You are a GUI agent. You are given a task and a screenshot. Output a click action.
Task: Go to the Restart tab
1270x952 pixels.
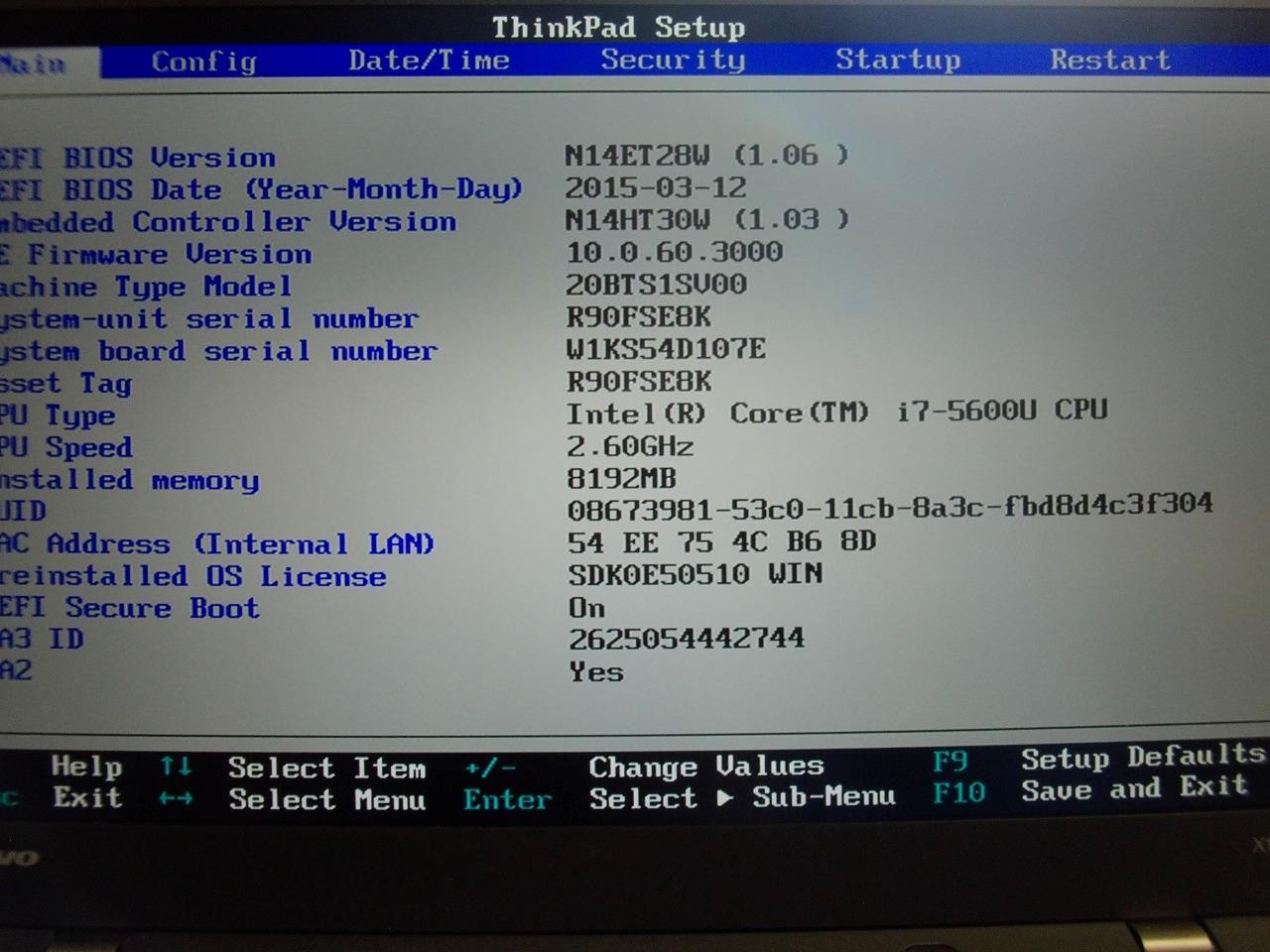[1110, 59]
